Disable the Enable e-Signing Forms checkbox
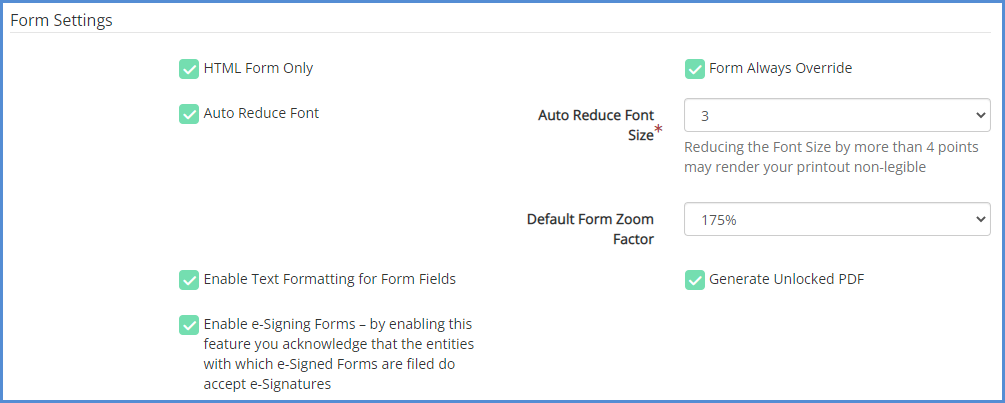This screenshot has width=1005, height=403. [189, 326]
